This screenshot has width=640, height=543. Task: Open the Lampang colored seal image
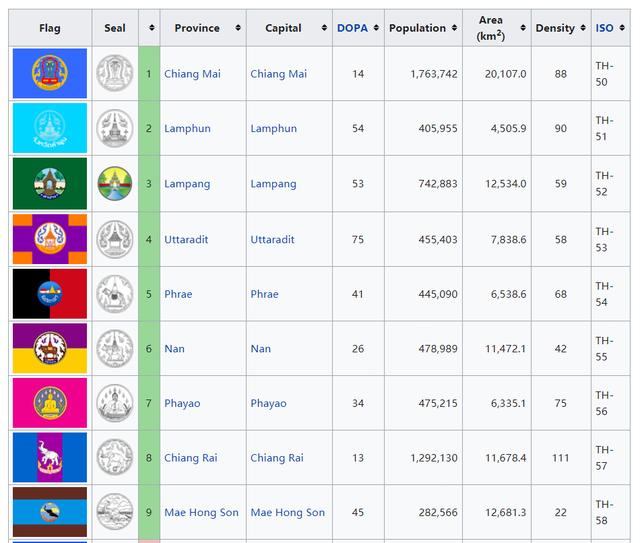click(115, 183)
